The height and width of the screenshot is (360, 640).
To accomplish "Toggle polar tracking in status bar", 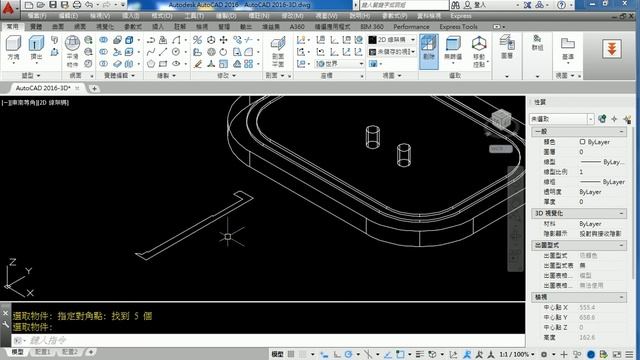I will coord(349,354).
